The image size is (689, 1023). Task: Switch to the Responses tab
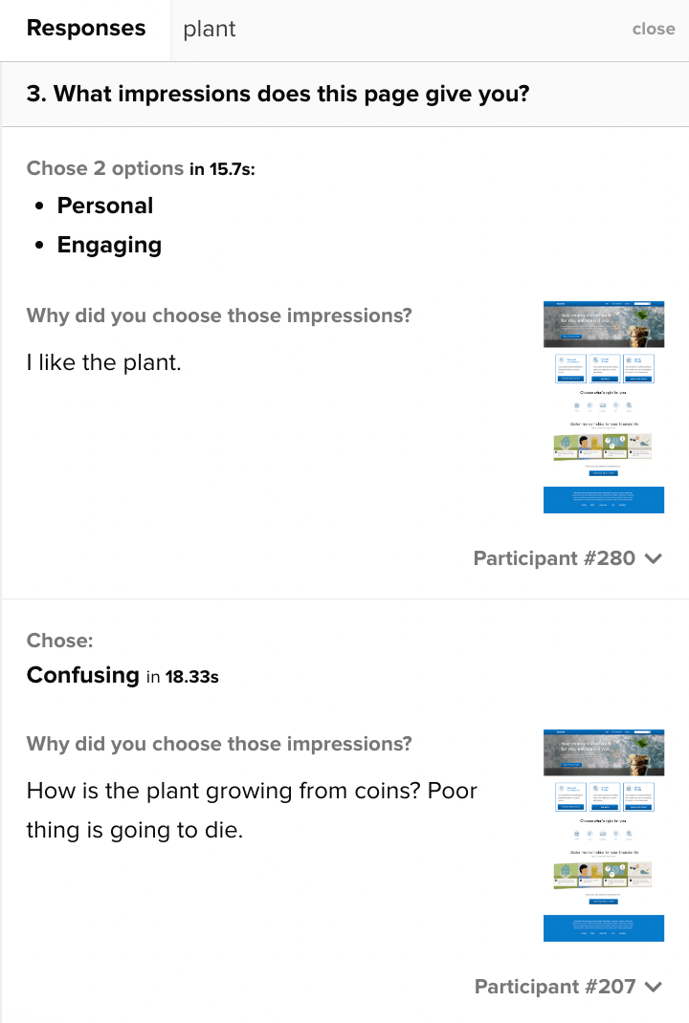coord(85,29)
